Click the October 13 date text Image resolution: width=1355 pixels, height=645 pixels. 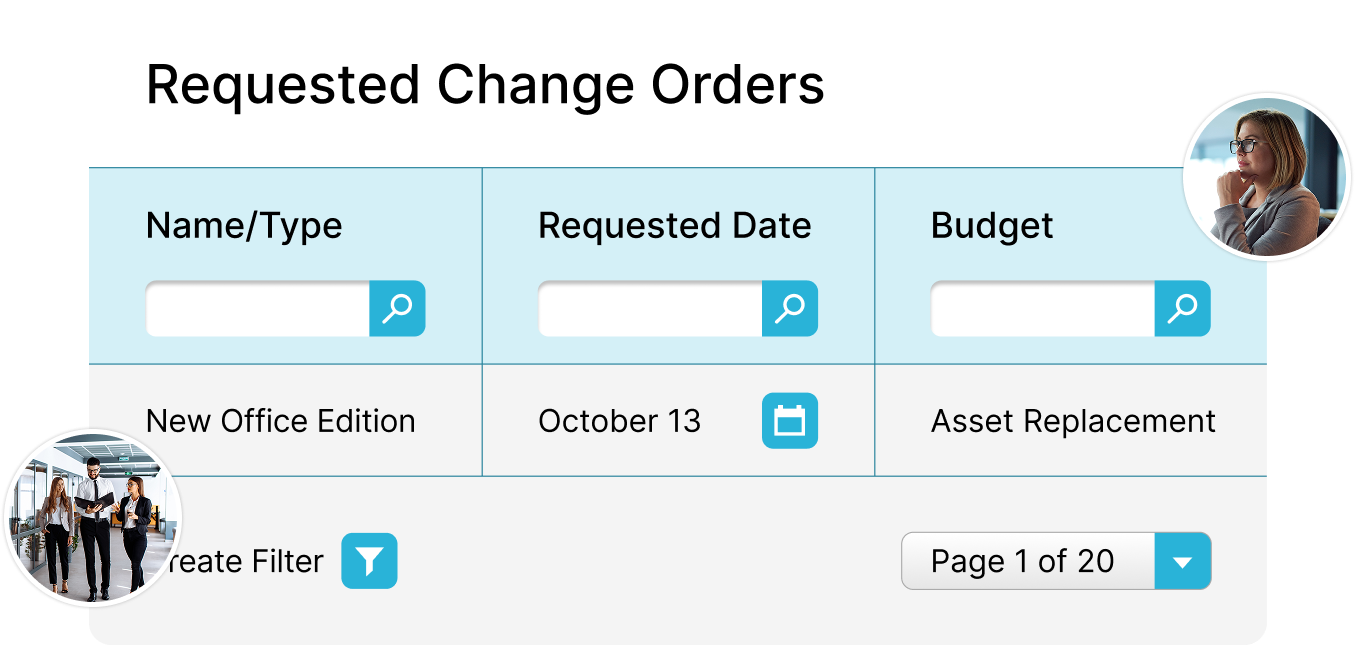[x=620, y=421]
